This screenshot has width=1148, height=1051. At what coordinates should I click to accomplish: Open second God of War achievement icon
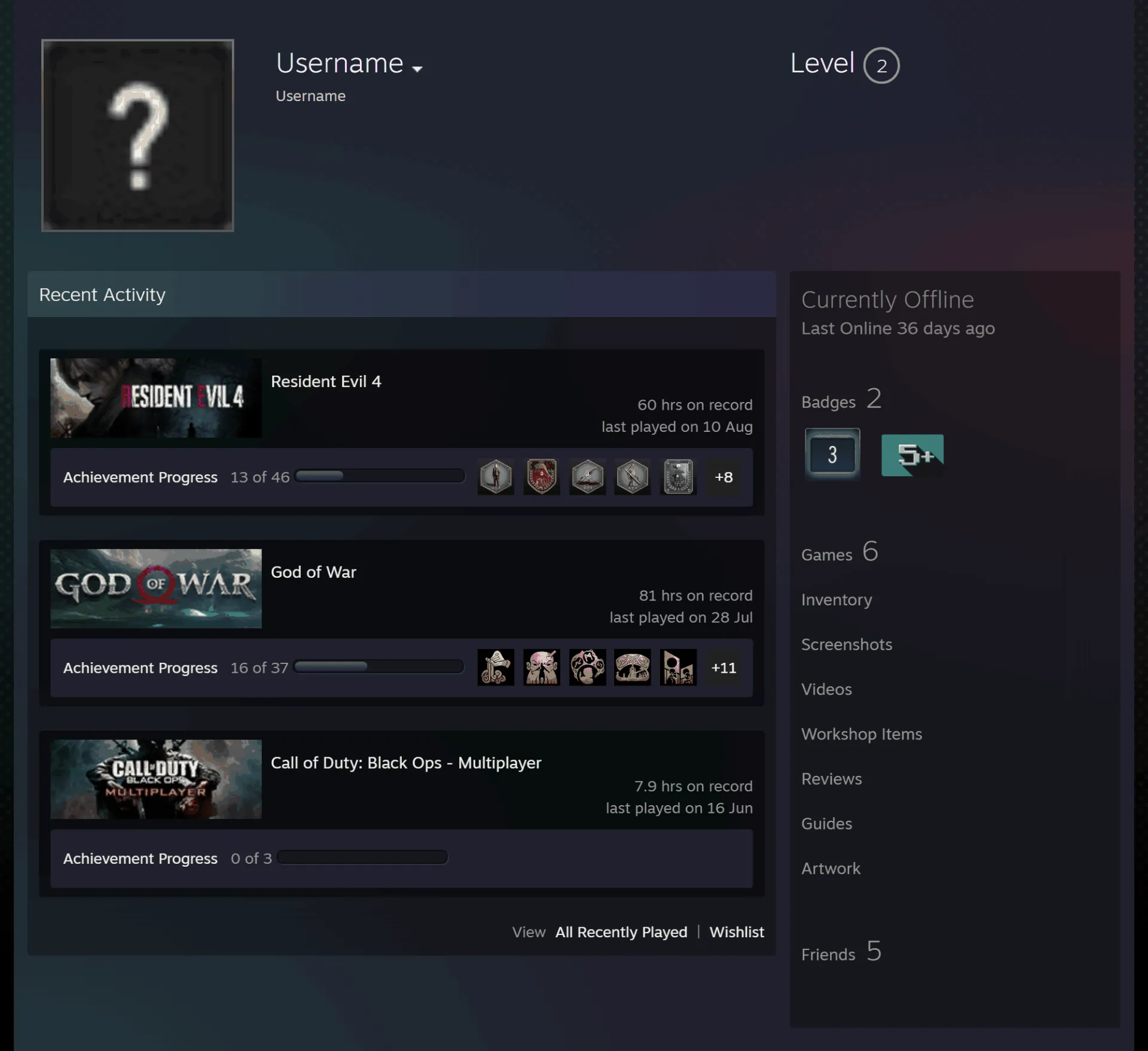point(542,667)
